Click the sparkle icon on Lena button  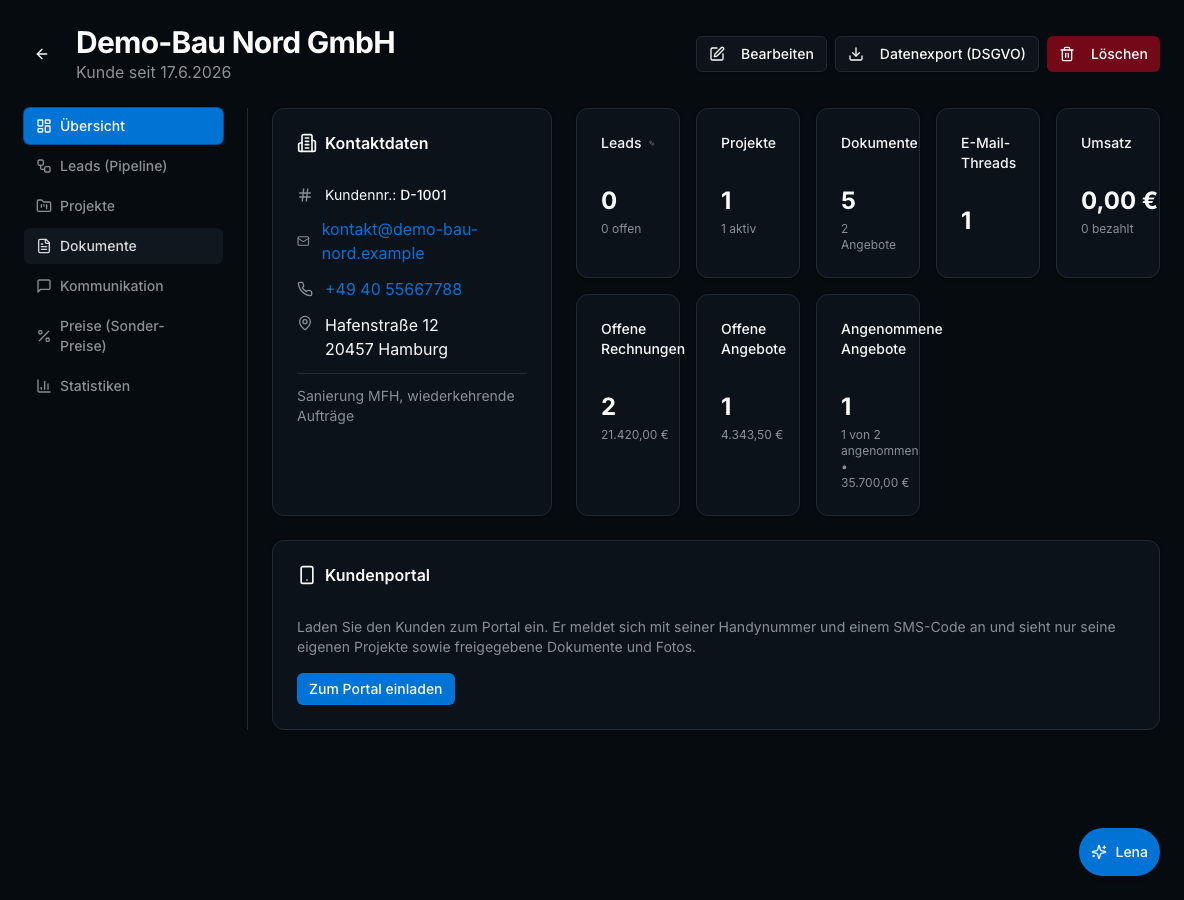1099,852
